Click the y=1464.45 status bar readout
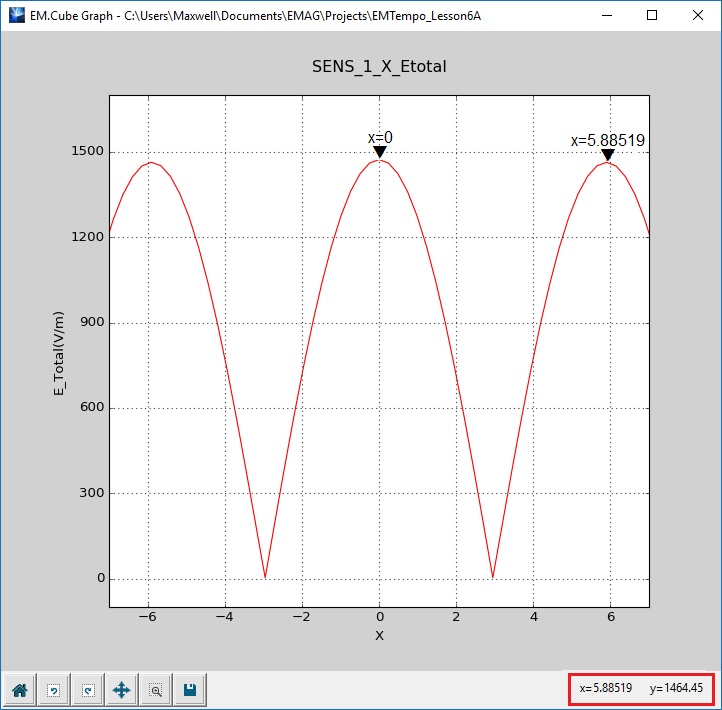The image size is (722, 710). point(678,688)
